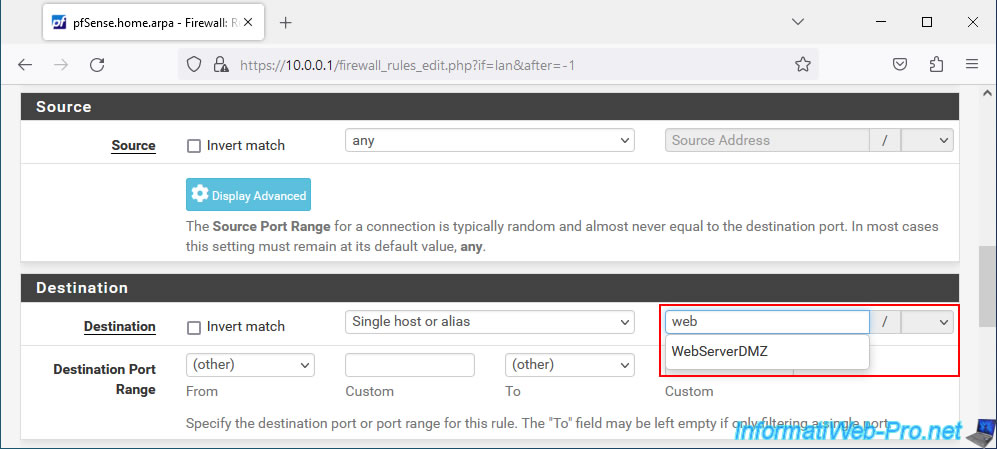Bookmark this page with the star icon

click(x=803, y=64)
